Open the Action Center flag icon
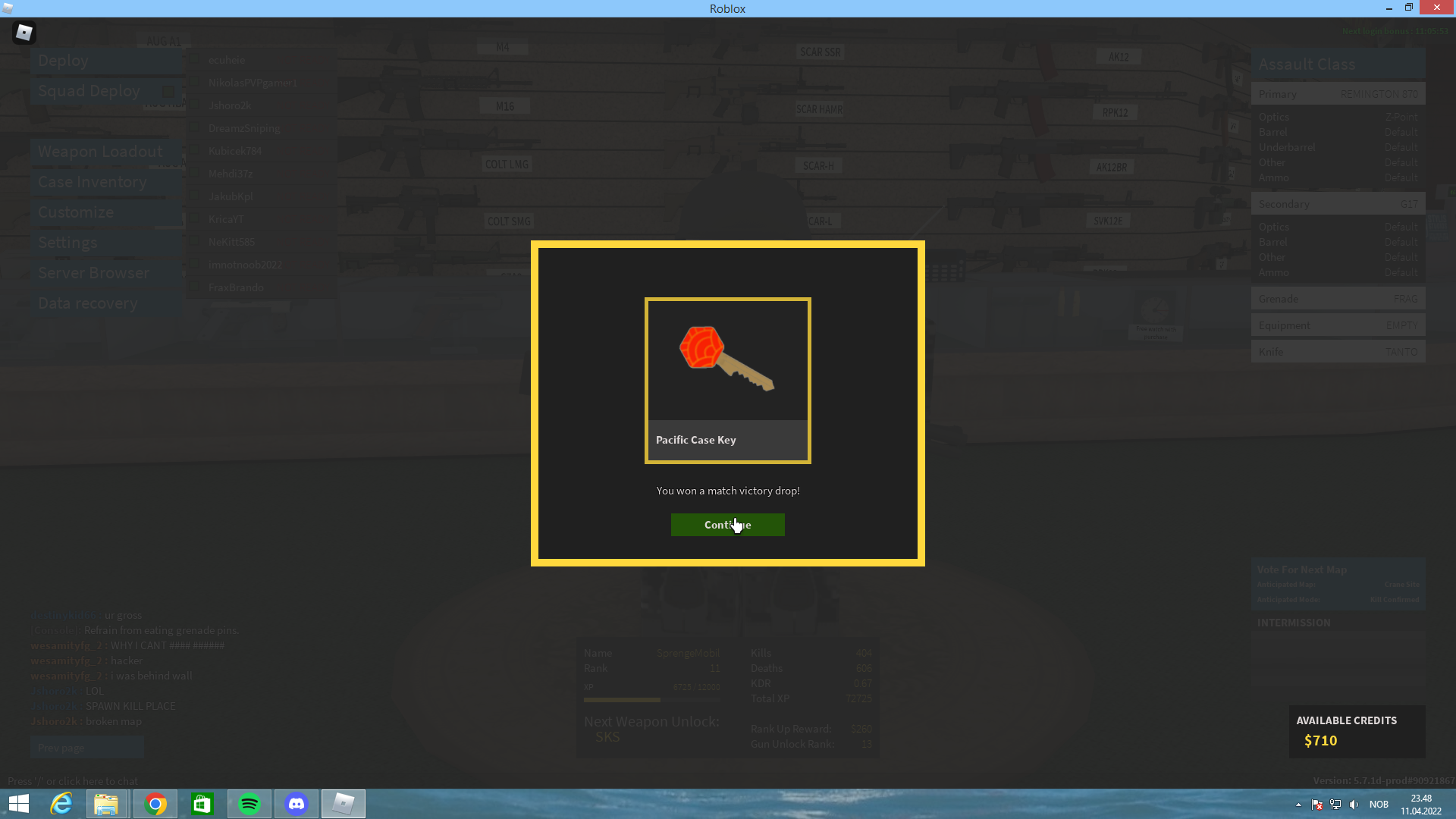 point(1317,805)
